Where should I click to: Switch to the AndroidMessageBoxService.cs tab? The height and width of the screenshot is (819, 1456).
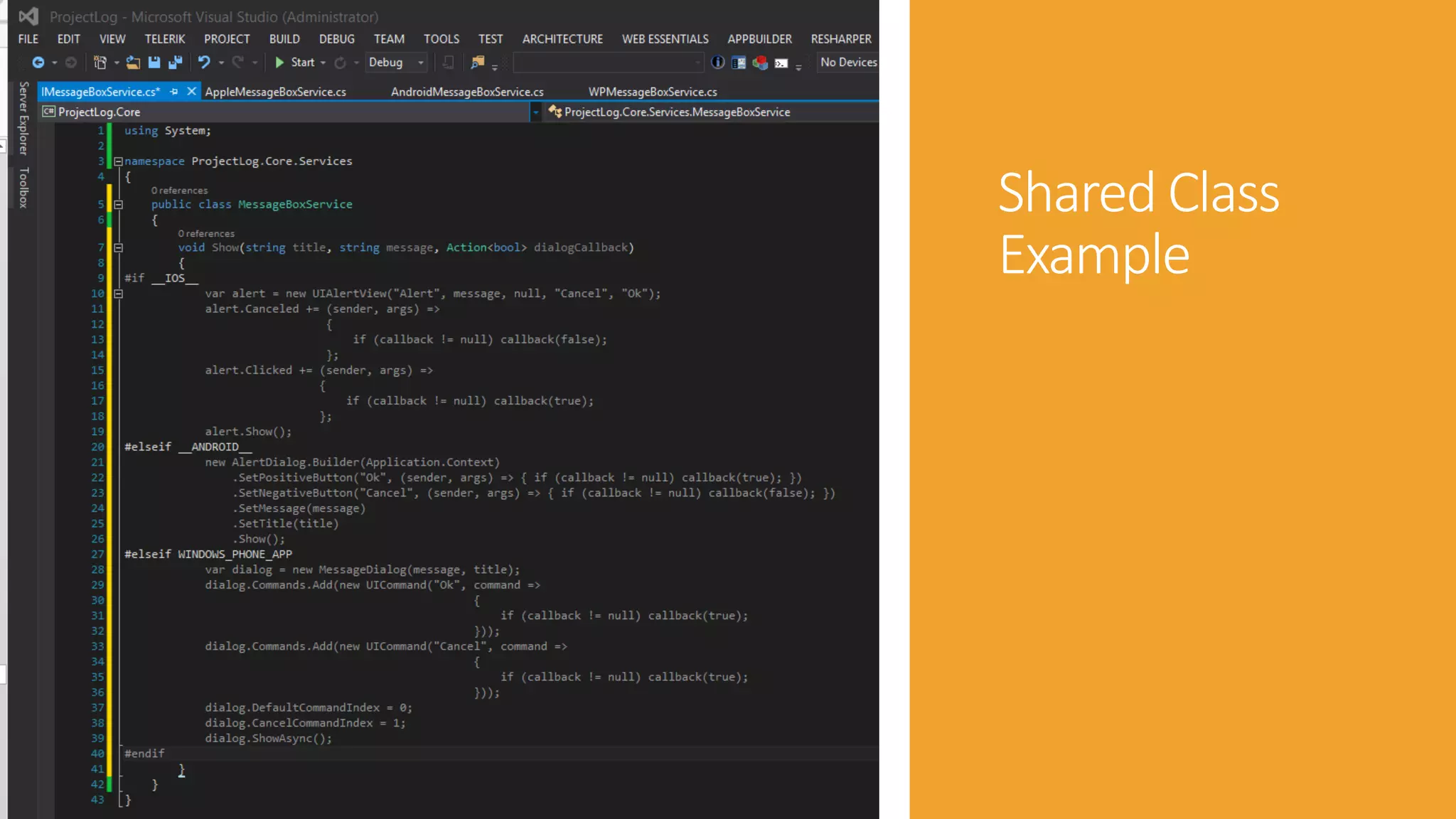[467, 92]
